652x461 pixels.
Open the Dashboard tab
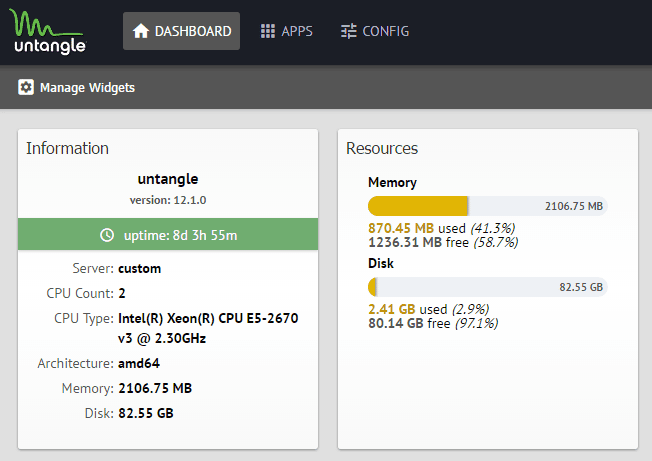[181, 31]
